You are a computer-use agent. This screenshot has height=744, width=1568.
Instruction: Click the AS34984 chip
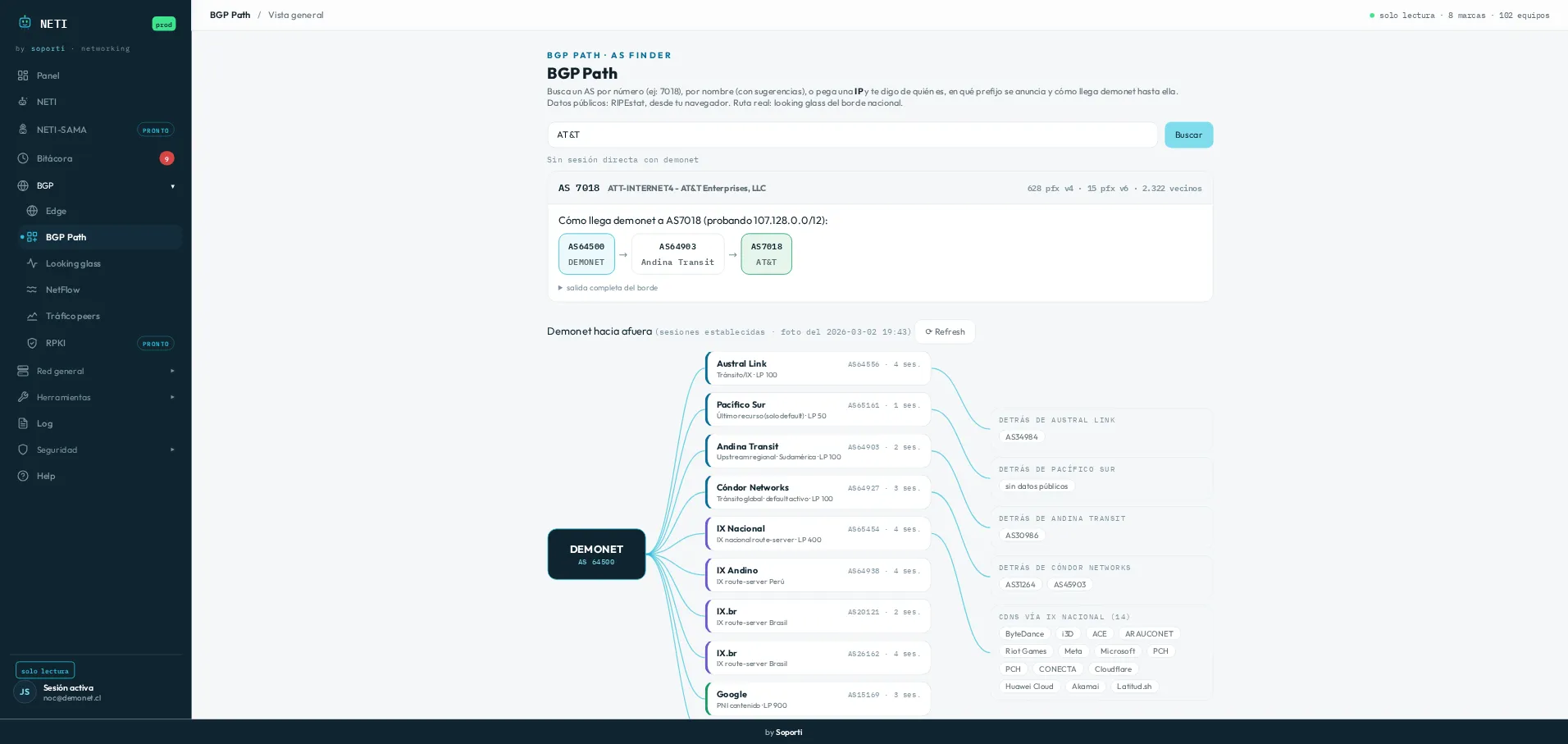[1022, 437]
